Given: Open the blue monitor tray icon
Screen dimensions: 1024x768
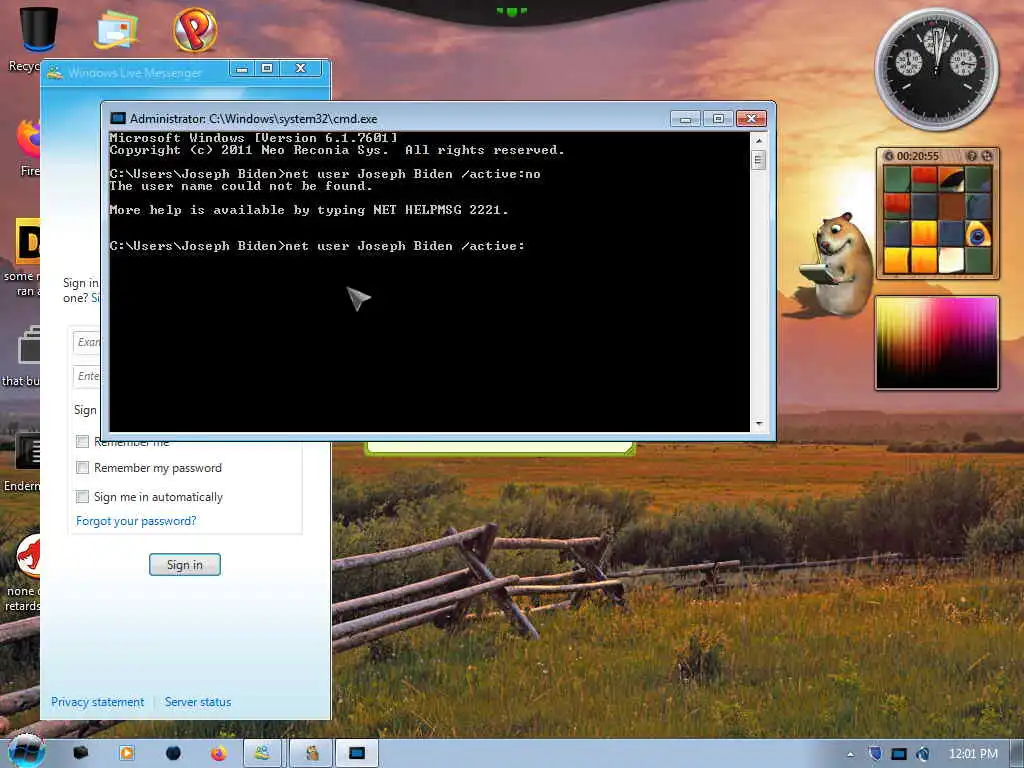Looking at the screenshot, I should (x=899, y=754).
